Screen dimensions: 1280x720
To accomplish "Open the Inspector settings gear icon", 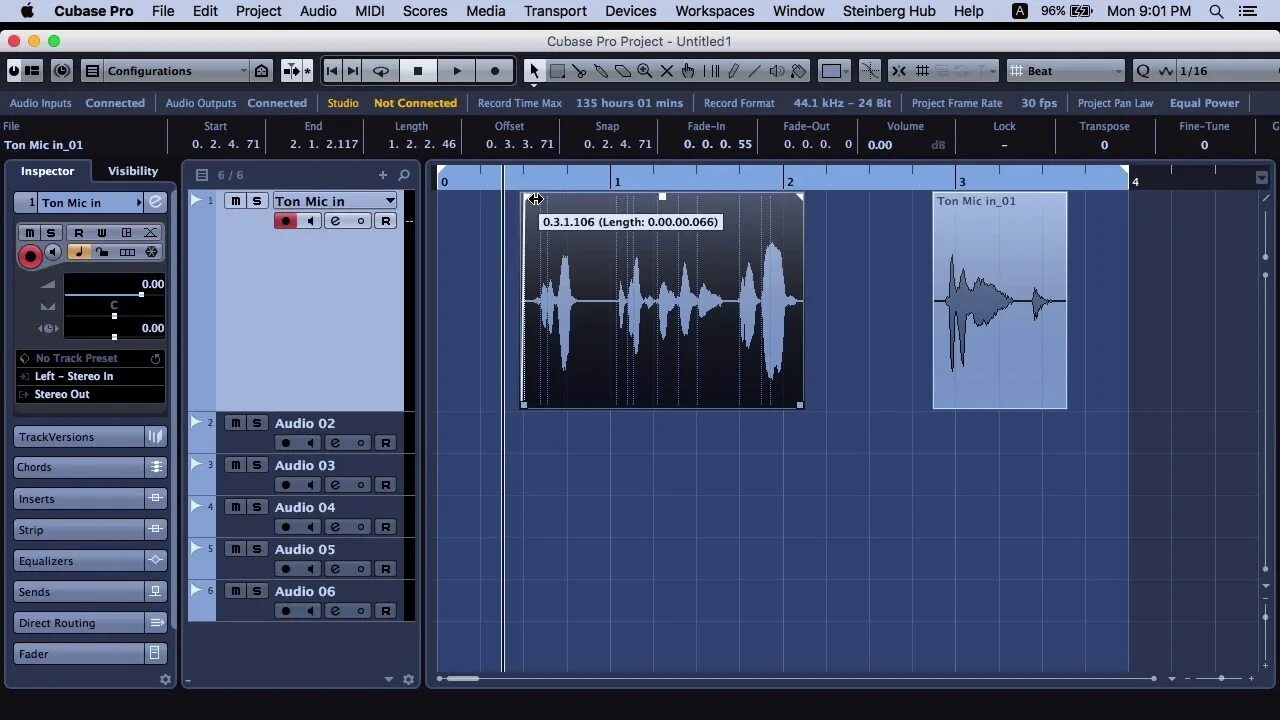I will [165, 680].
